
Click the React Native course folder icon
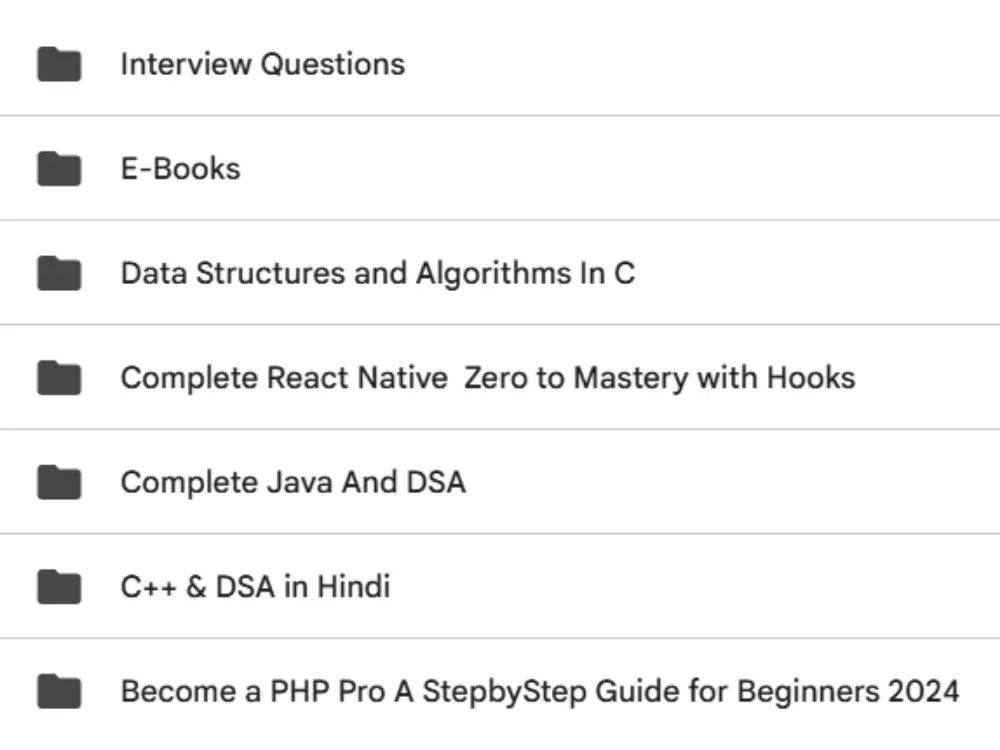tap(59, 378)
